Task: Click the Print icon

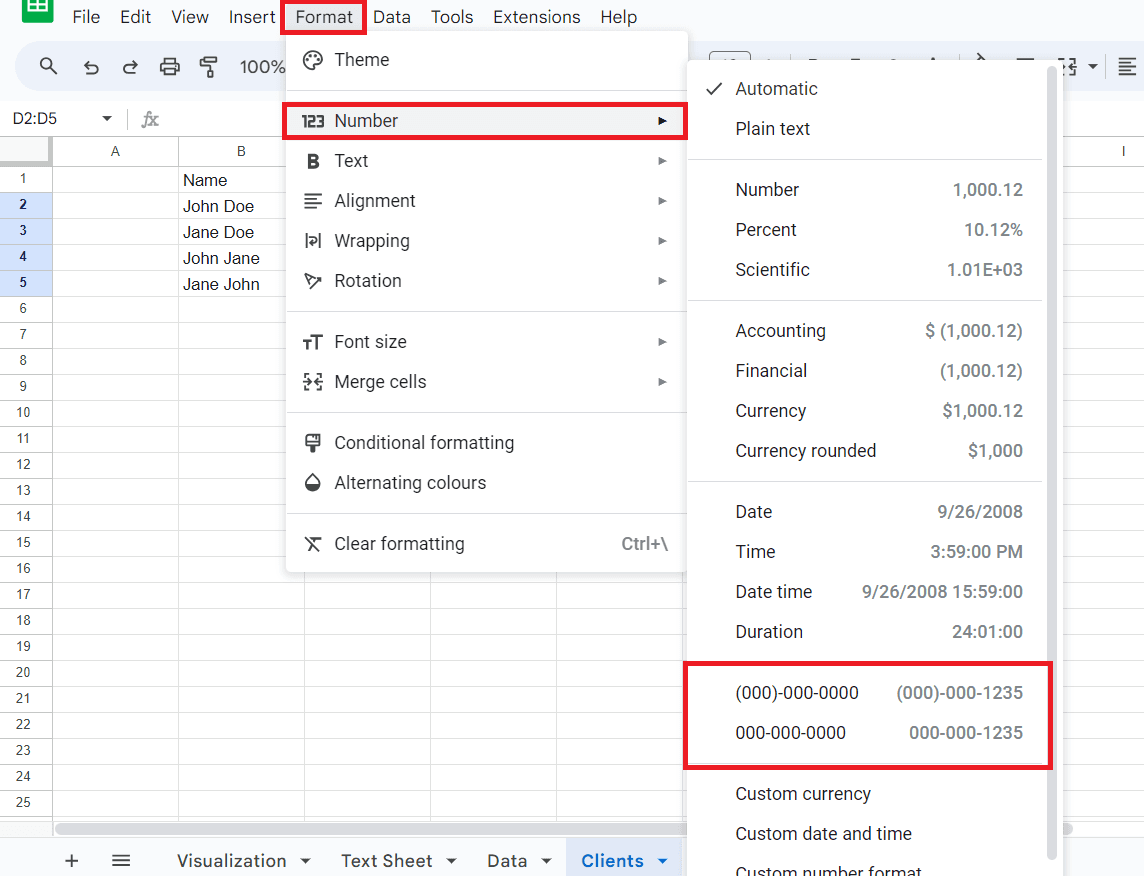Action: (169, 67)
